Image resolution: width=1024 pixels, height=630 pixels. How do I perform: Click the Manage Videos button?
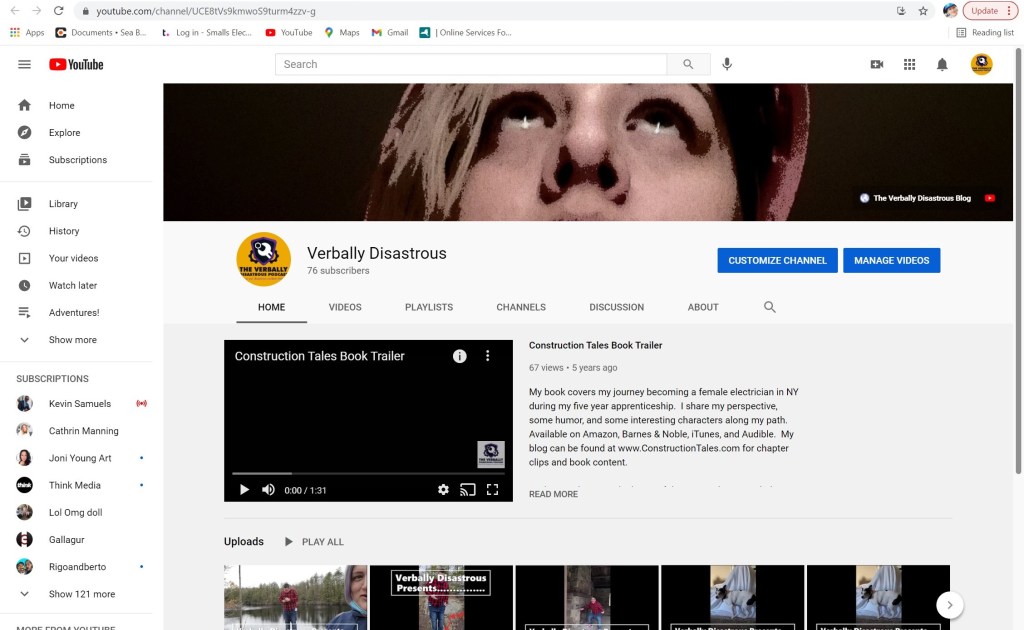(891, 260)
